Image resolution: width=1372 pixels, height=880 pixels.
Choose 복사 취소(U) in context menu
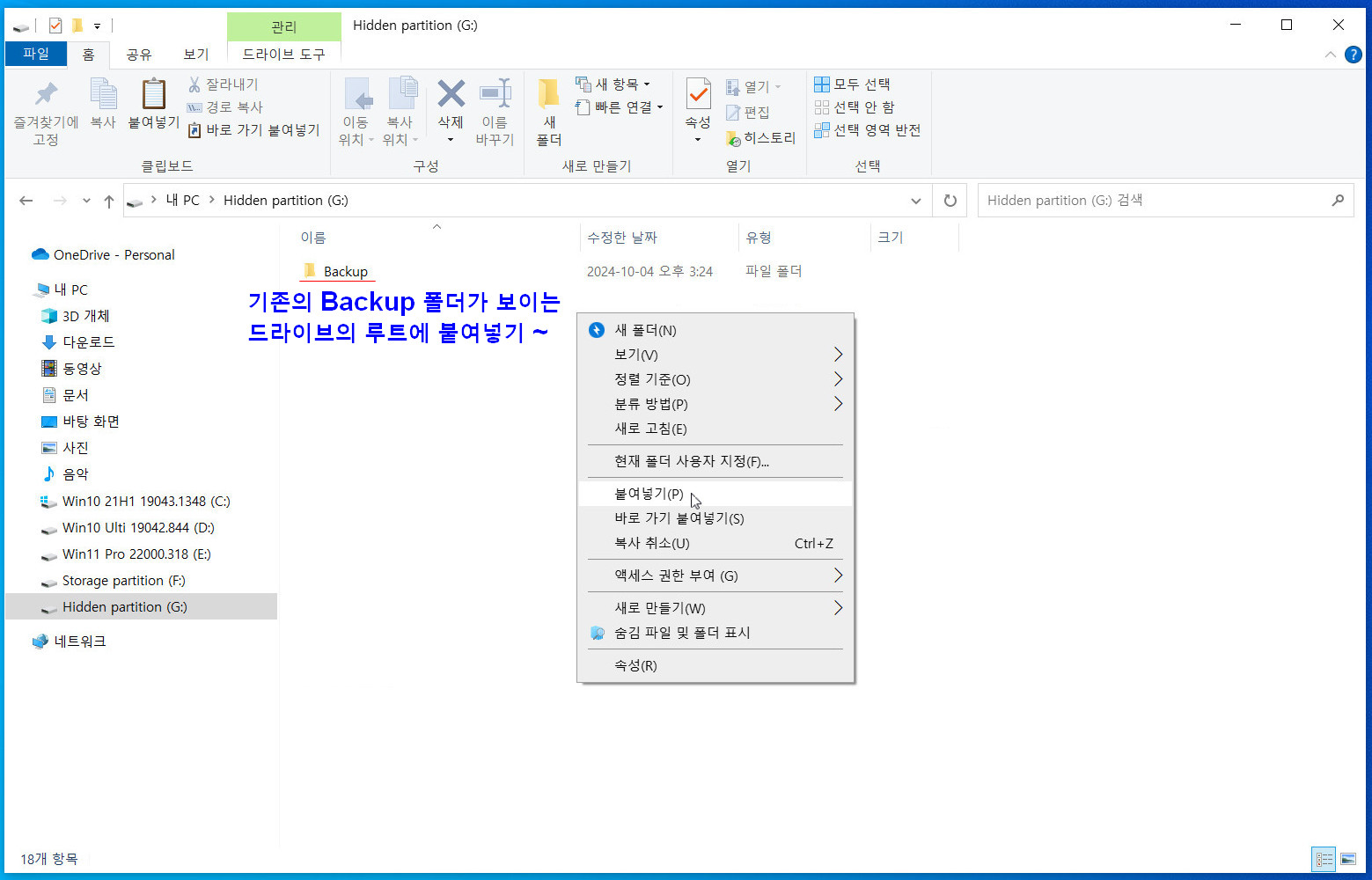(715, 543)
